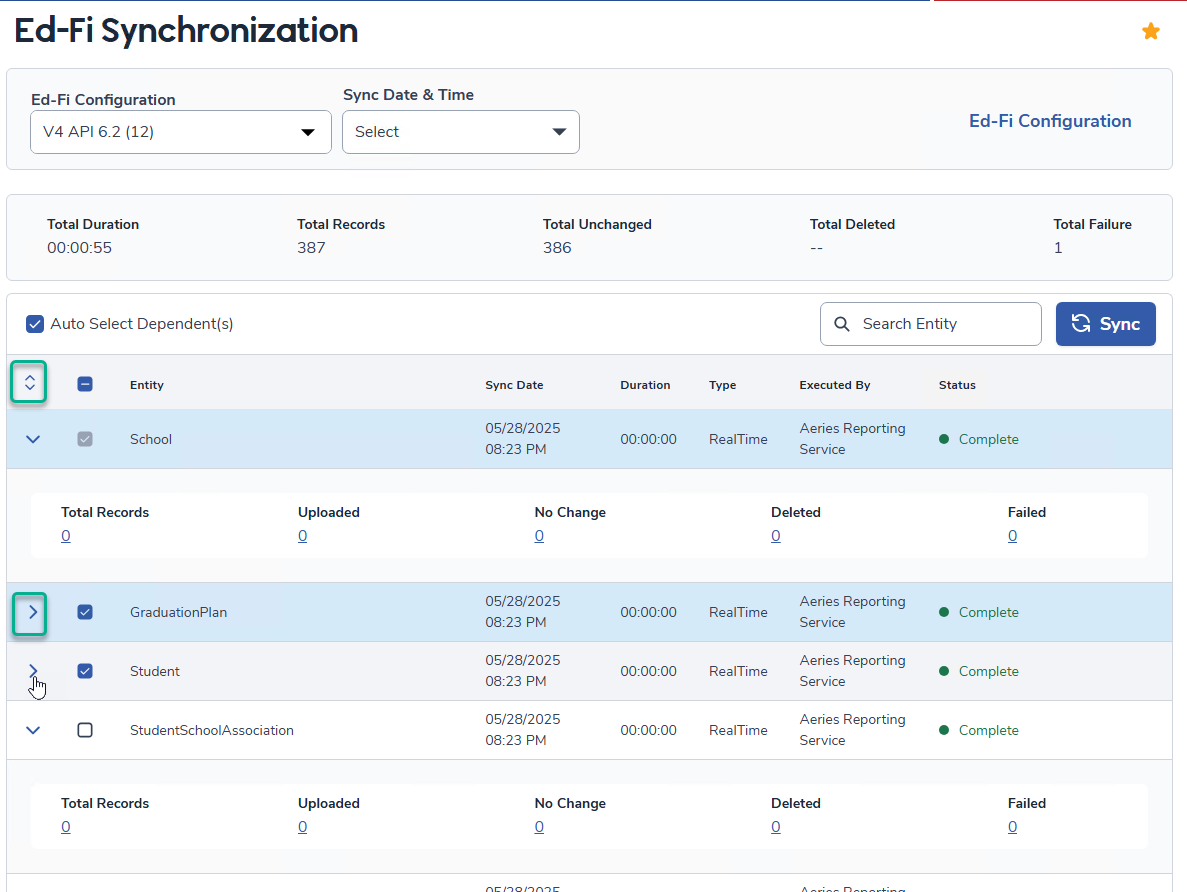Image resolution: width=1187 pixels, height=892 pixels.
Task: Click the GraduationPlan entity name
Action: [x=179, y=612]
